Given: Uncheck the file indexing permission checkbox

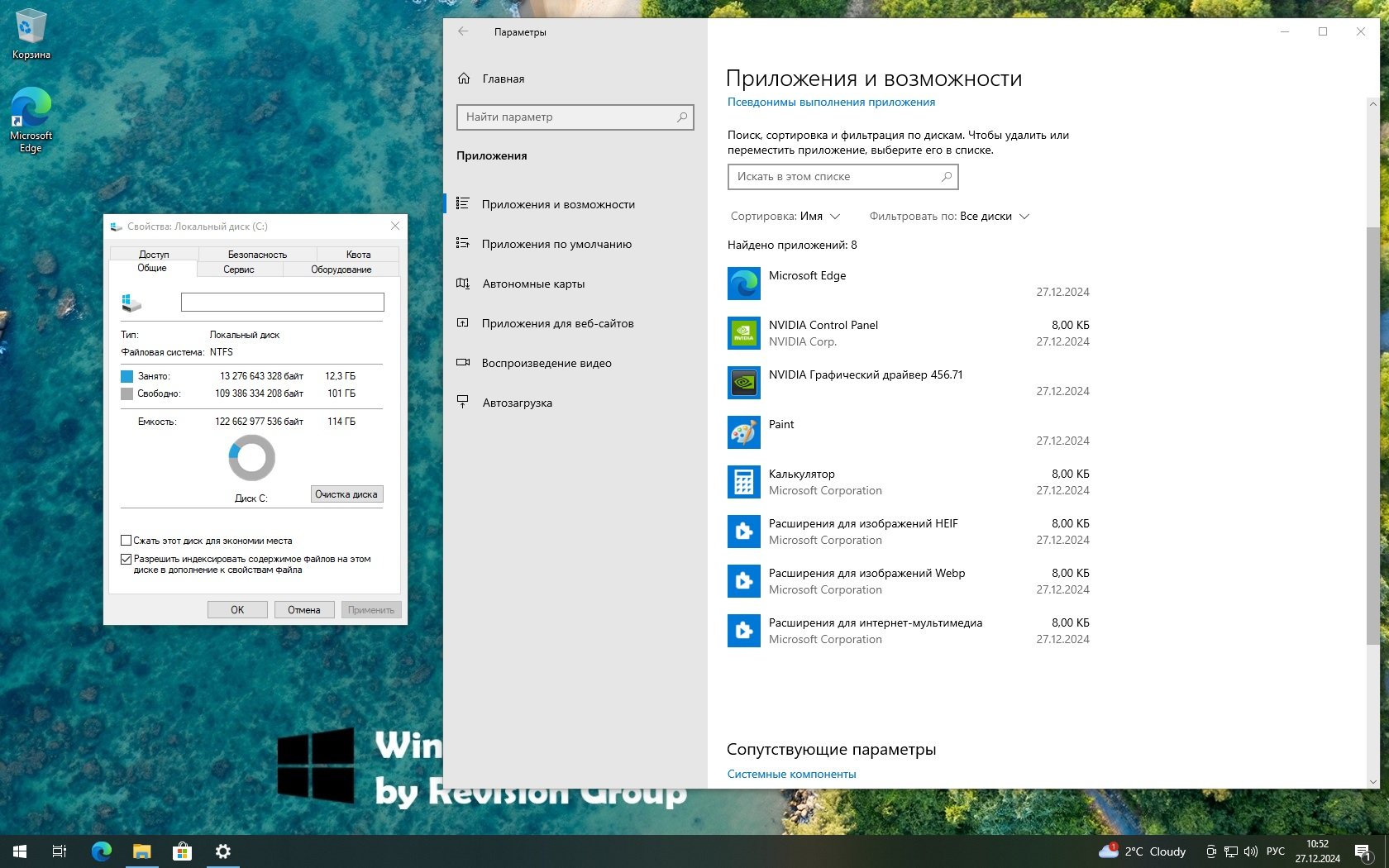Looking at the screenshot, I should (x=126, y=559).
